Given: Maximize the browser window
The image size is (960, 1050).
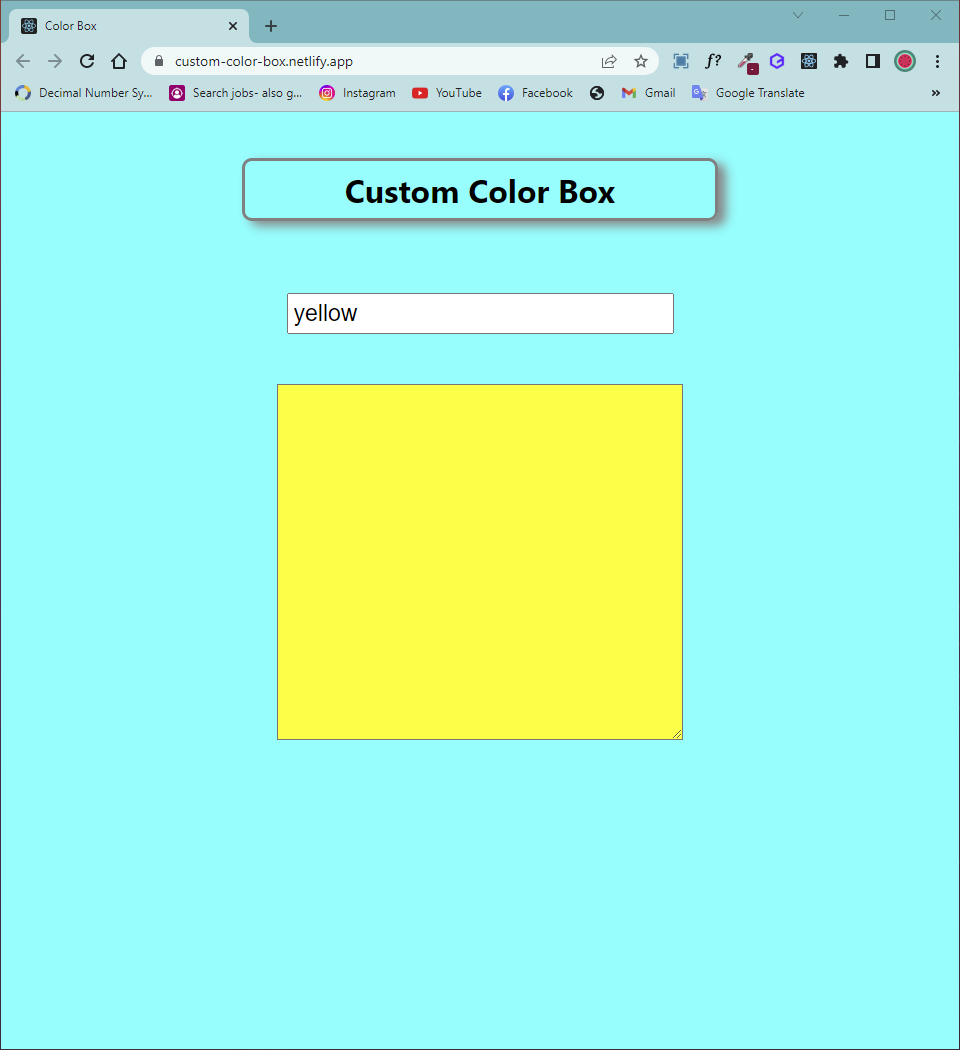Looking at the screenshot, I should [890, 15].
